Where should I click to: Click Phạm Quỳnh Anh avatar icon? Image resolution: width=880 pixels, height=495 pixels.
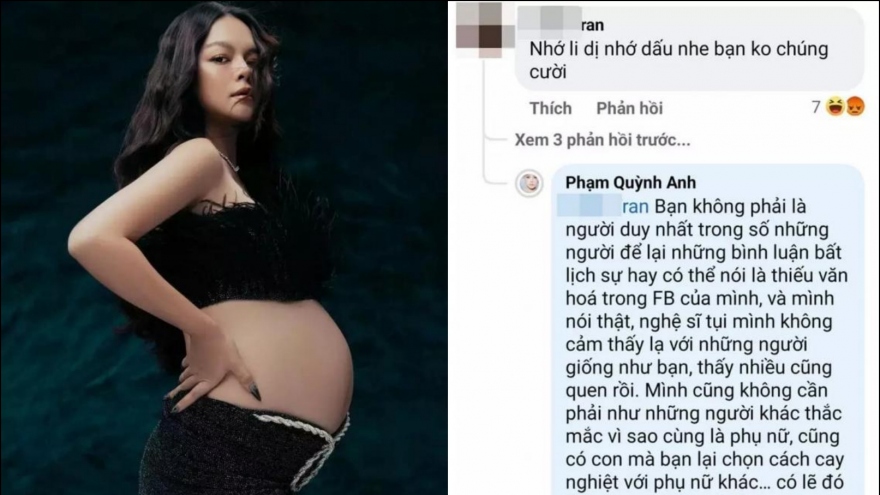529,183
